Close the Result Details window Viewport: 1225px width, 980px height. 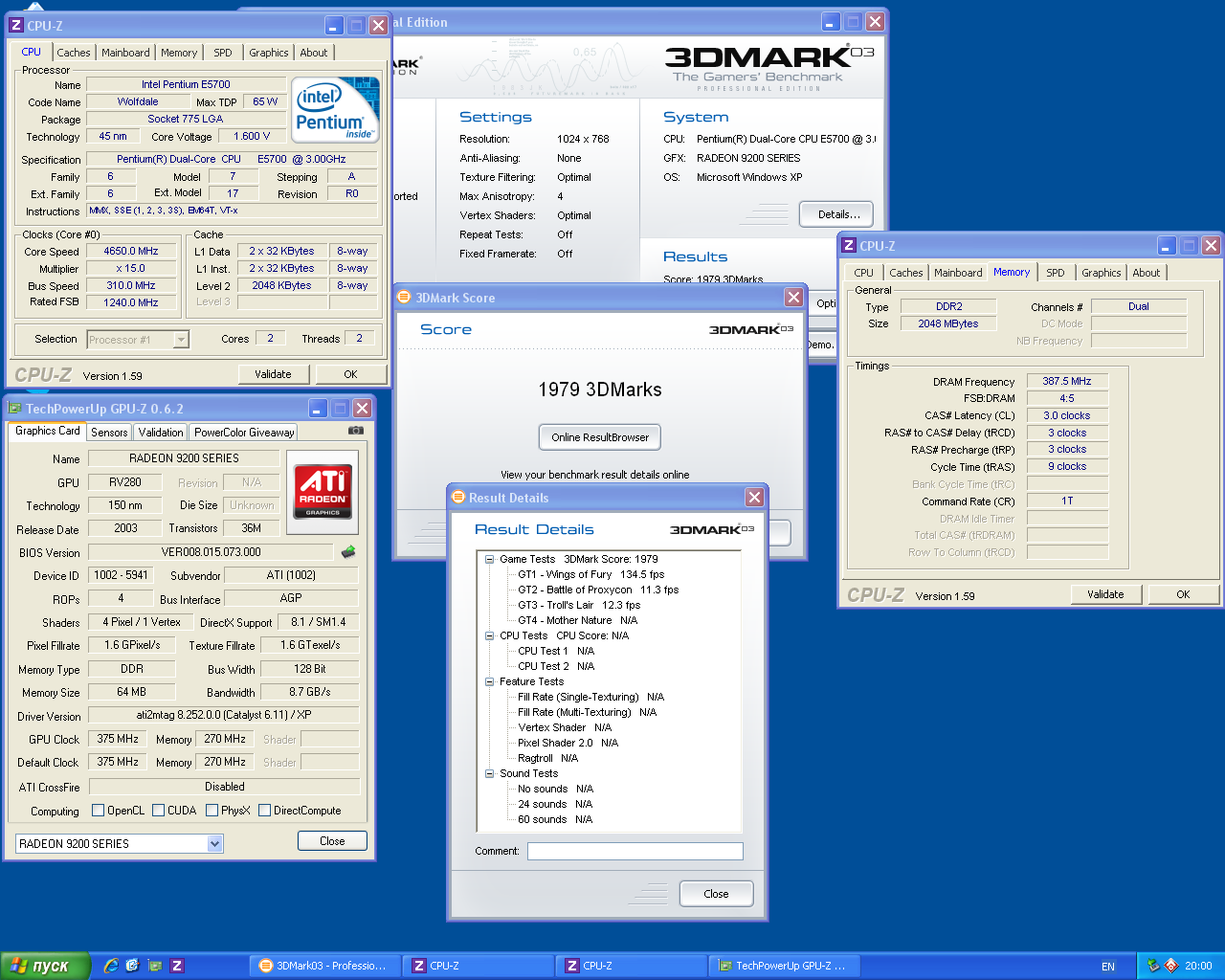click(755, 498)
